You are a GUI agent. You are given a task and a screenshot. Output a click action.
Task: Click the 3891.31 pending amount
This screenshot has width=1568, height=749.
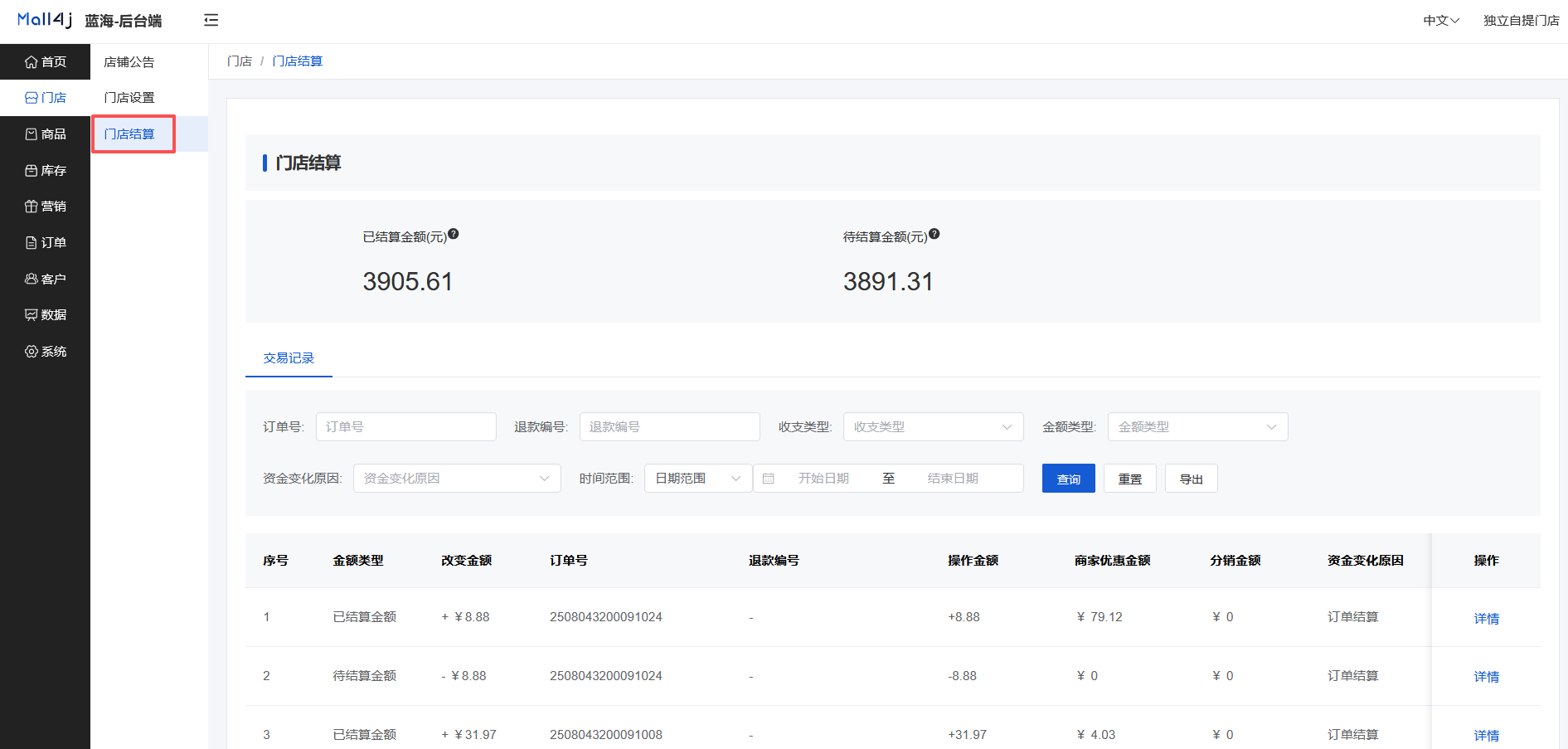(888, 282)
